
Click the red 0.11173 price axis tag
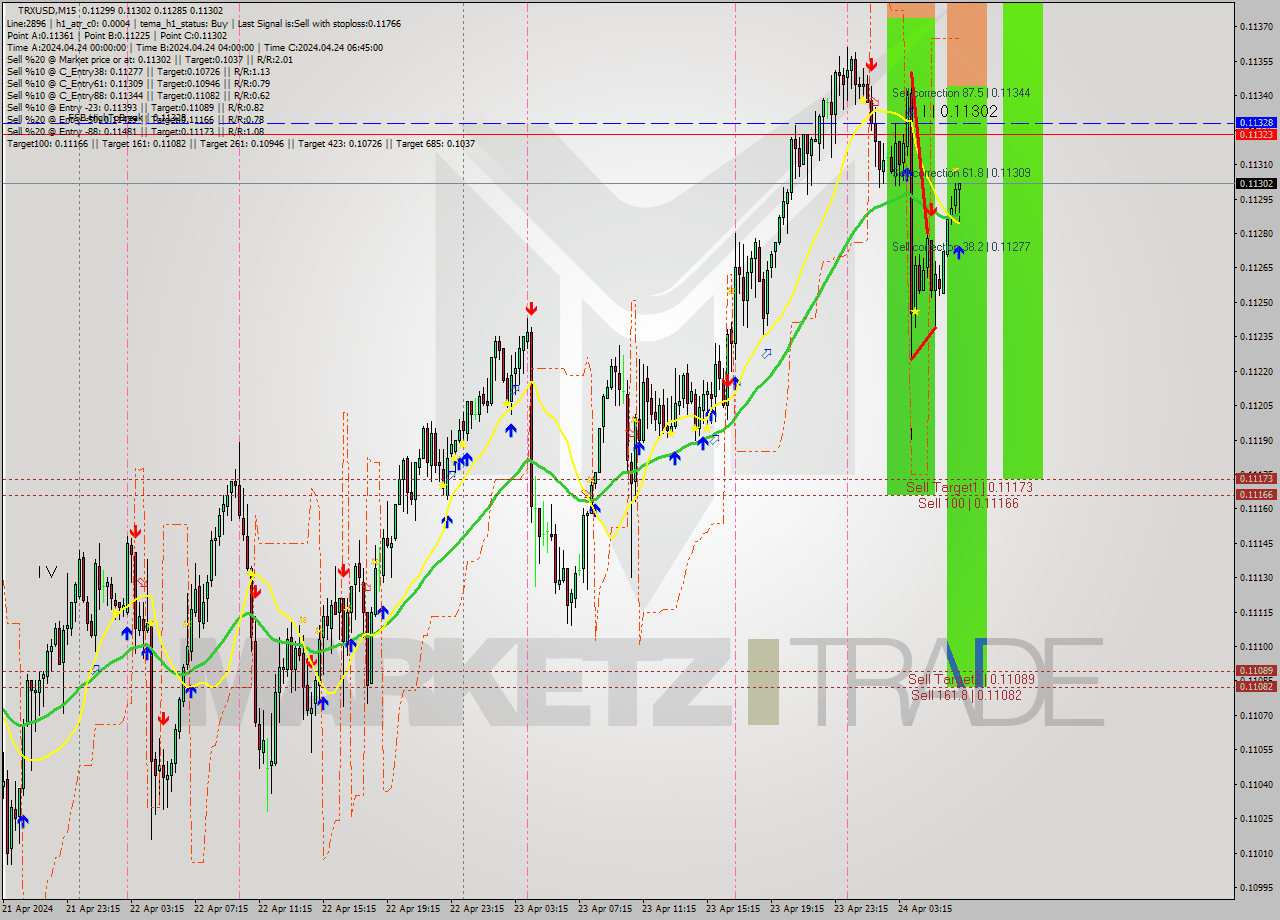[1255, 479]
